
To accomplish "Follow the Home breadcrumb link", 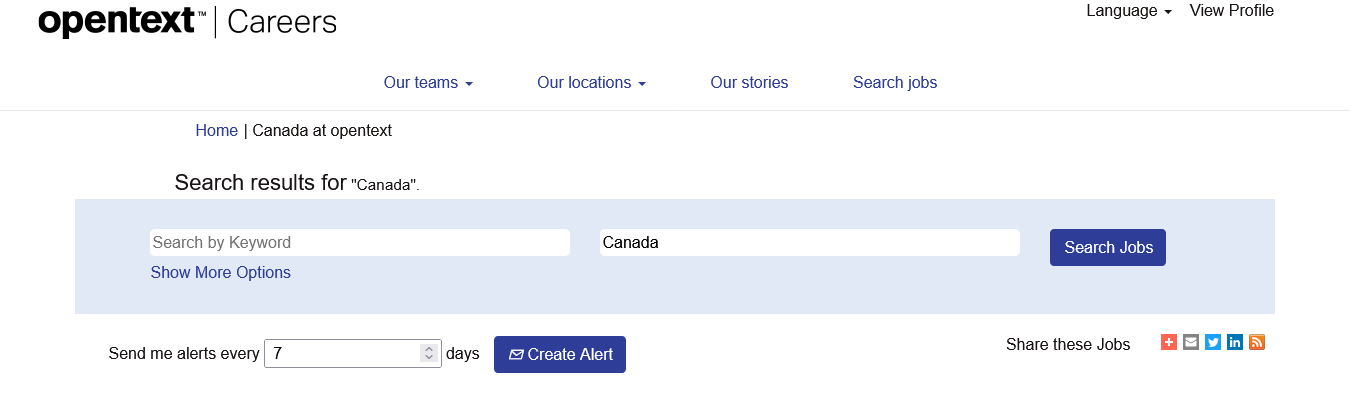I will (x=216, y=130).
